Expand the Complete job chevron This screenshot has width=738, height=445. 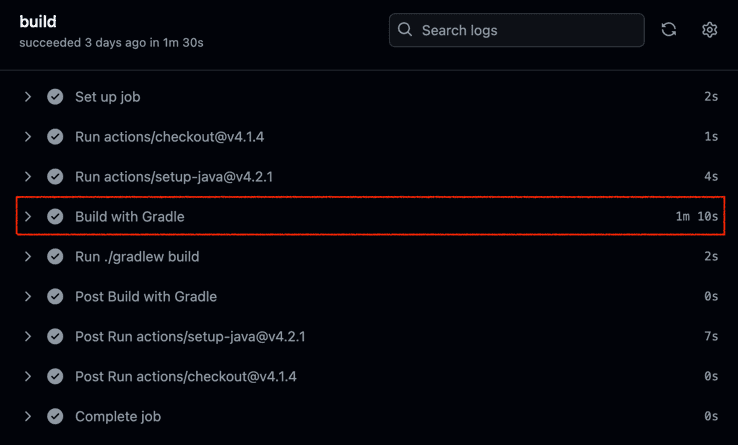click(28, 416)
